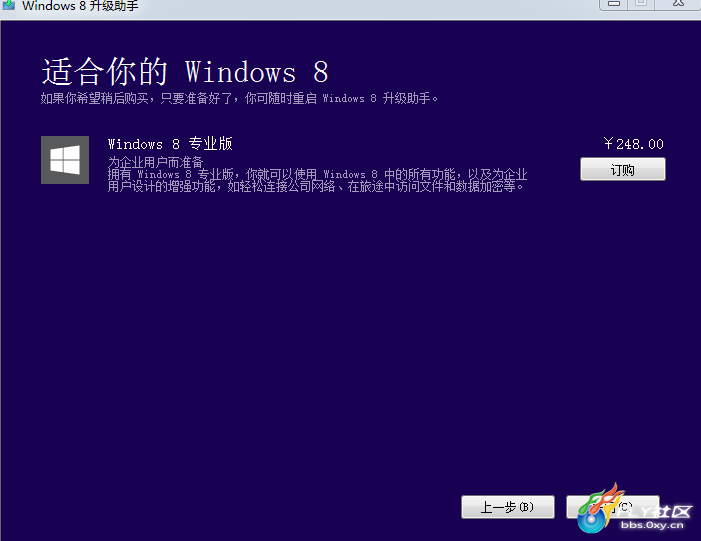Click the Windows 8 logo tile
This screenshot has width=701, height=541.
pos(65,160)
